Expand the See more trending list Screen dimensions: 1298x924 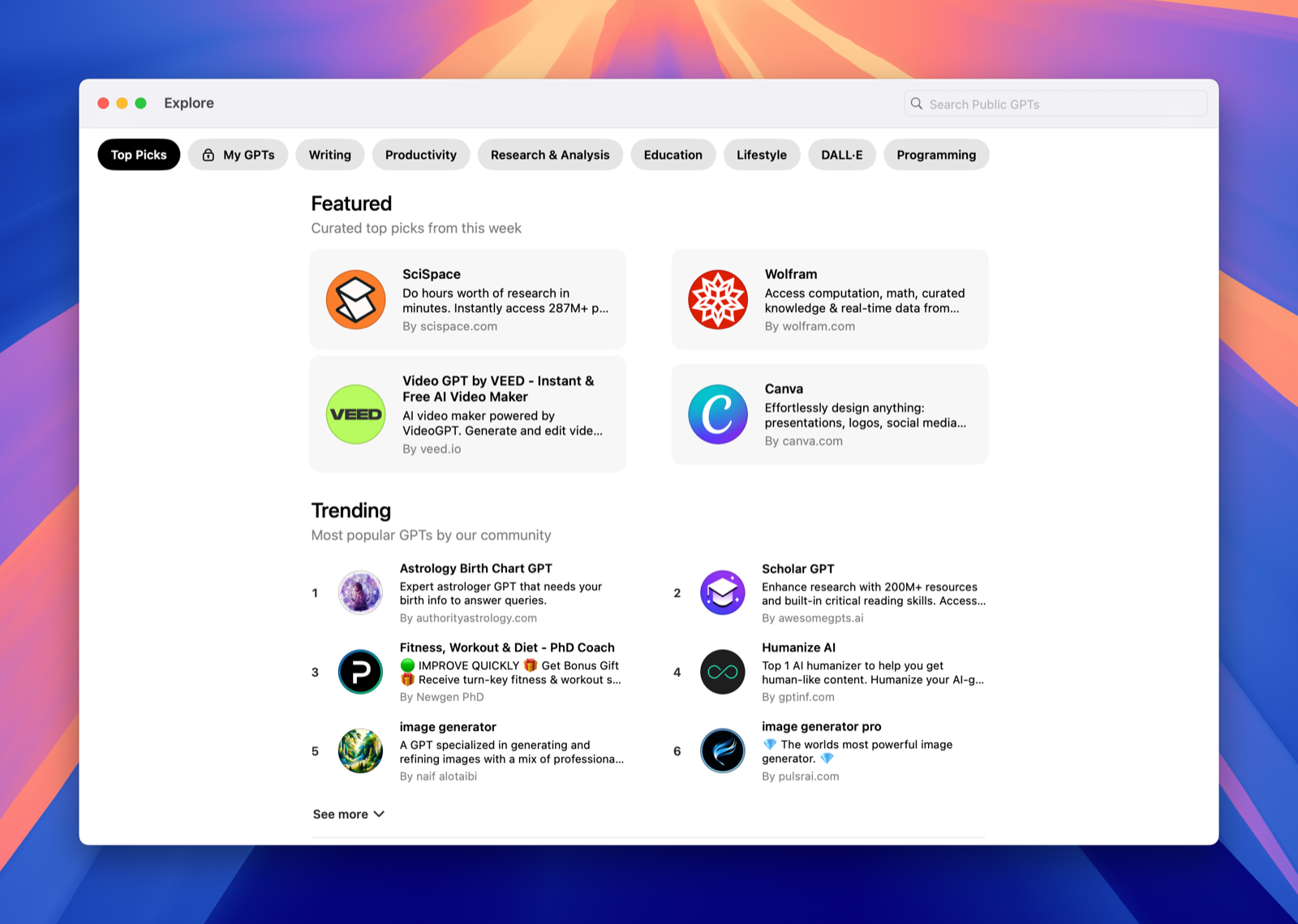(x=341, y=814)
